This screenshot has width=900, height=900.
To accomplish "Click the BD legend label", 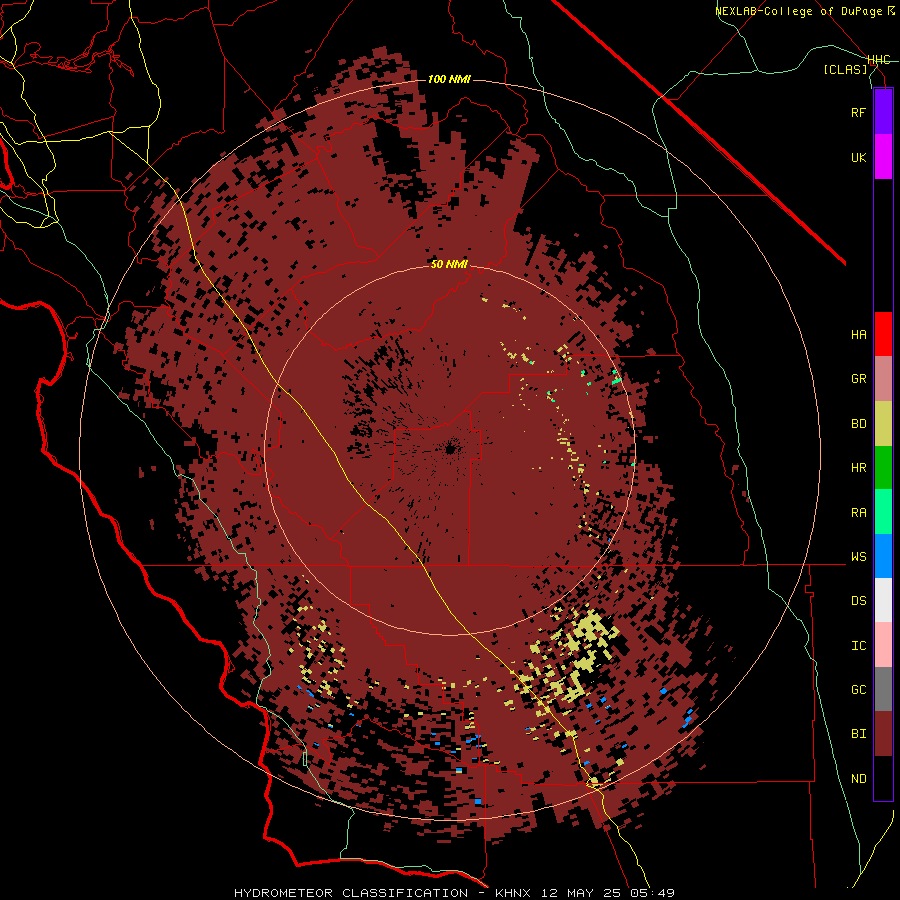I will 858,424.
